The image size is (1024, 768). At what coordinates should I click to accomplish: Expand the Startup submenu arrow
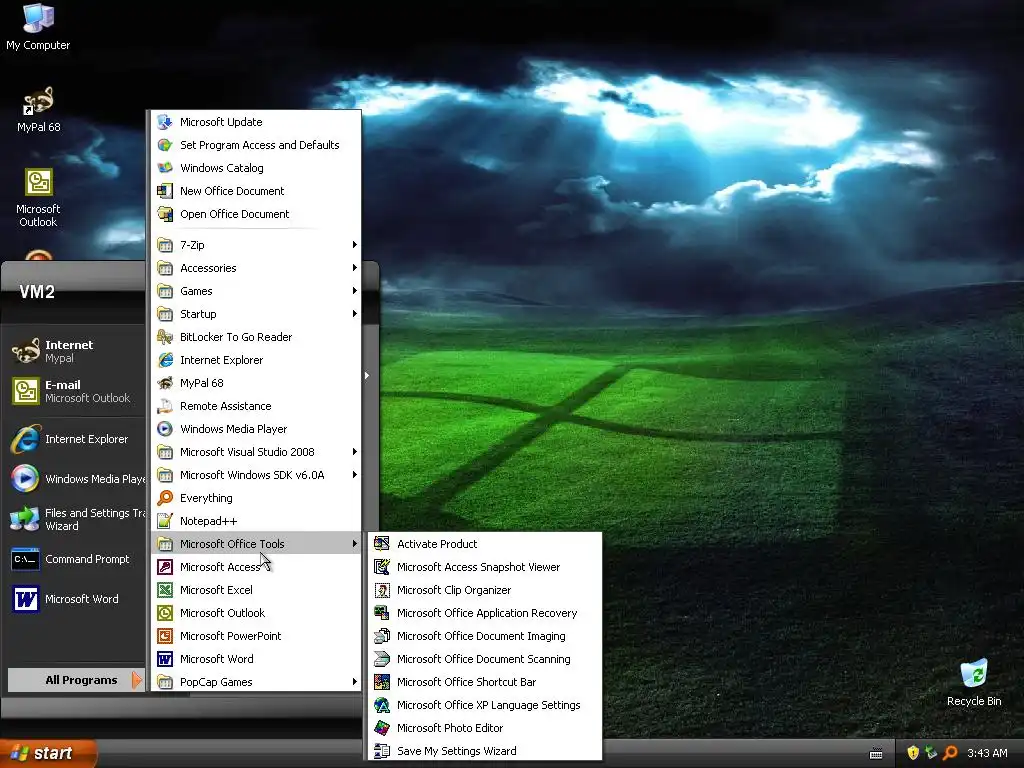[355, 314]
